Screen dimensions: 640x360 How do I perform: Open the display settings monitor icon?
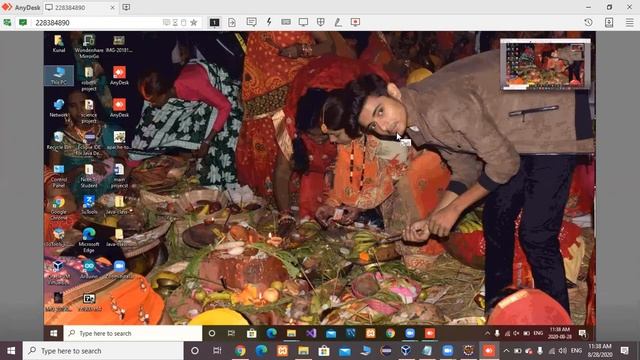tap(303, 22)
